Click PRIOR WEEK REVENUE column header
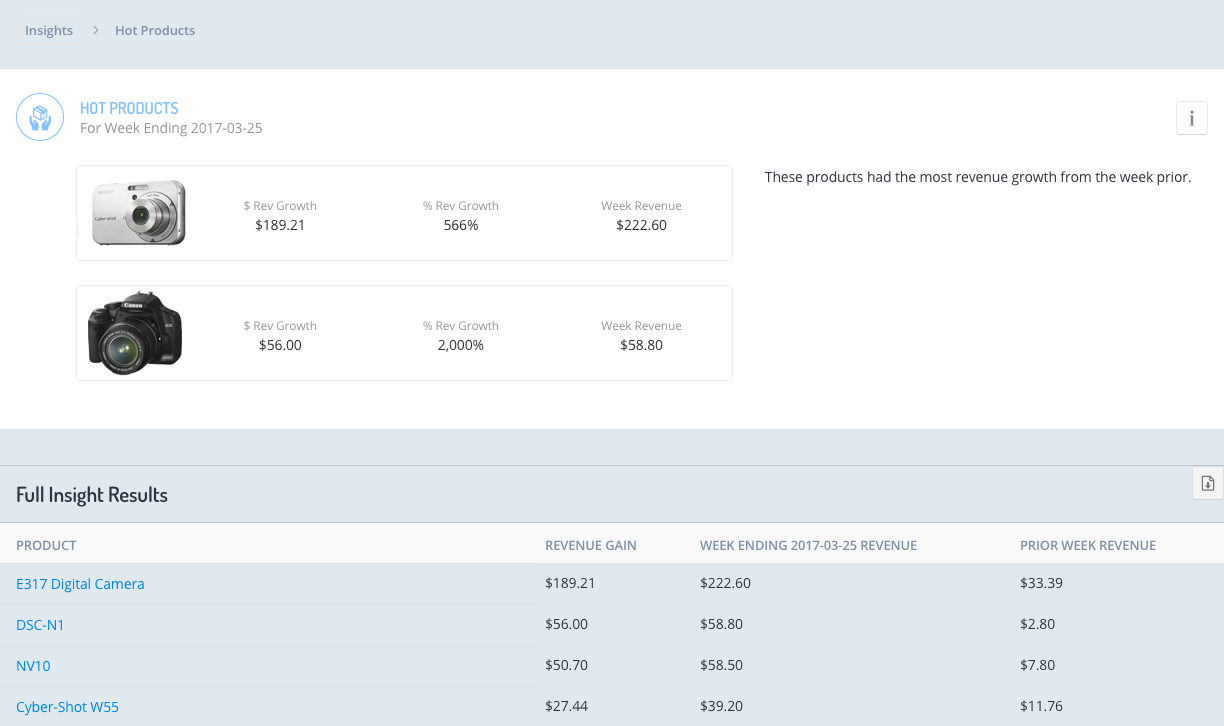 [x=1088, y=545]
